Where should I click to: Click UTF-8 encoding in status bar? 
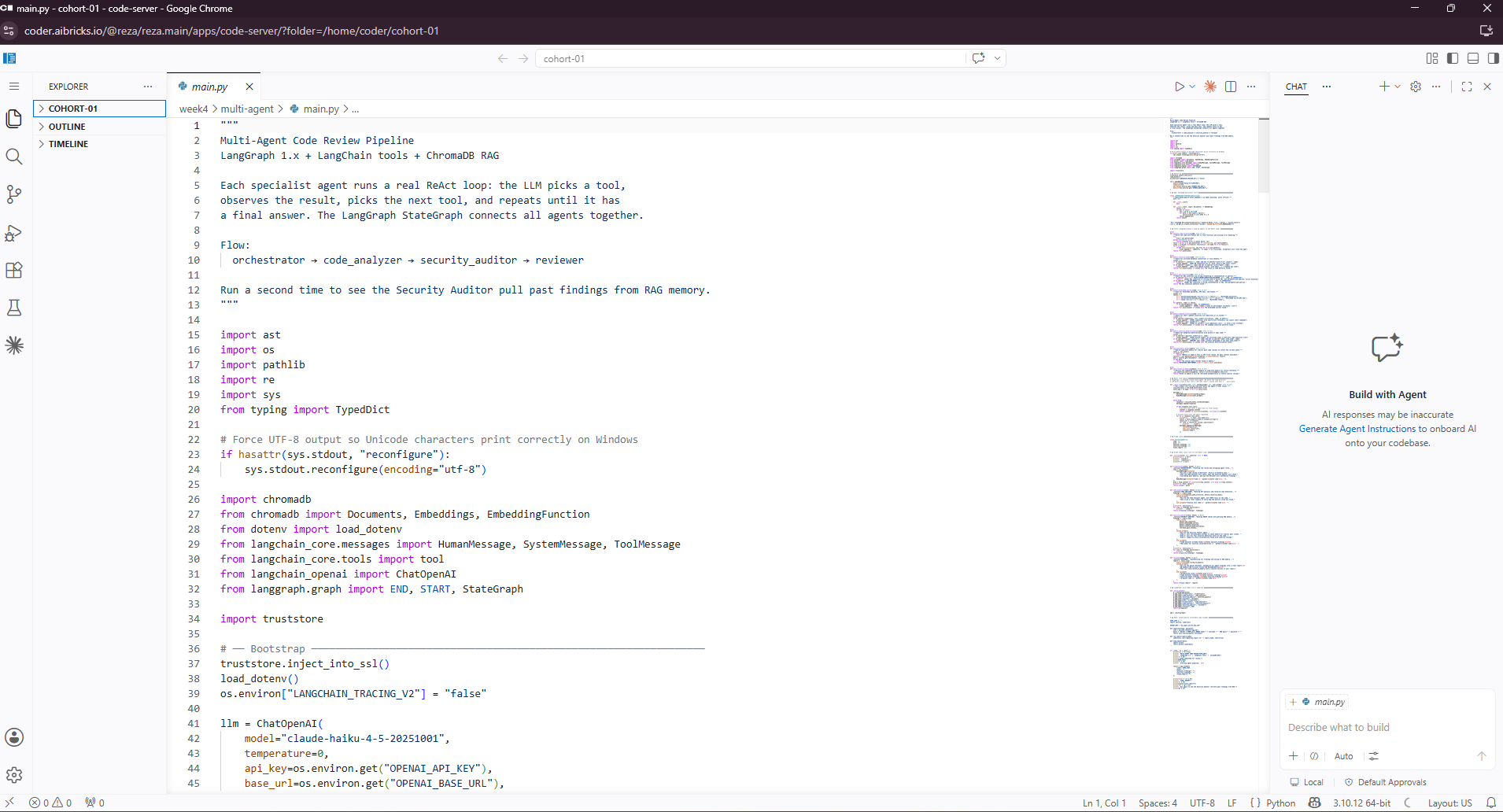point(1202,803)
